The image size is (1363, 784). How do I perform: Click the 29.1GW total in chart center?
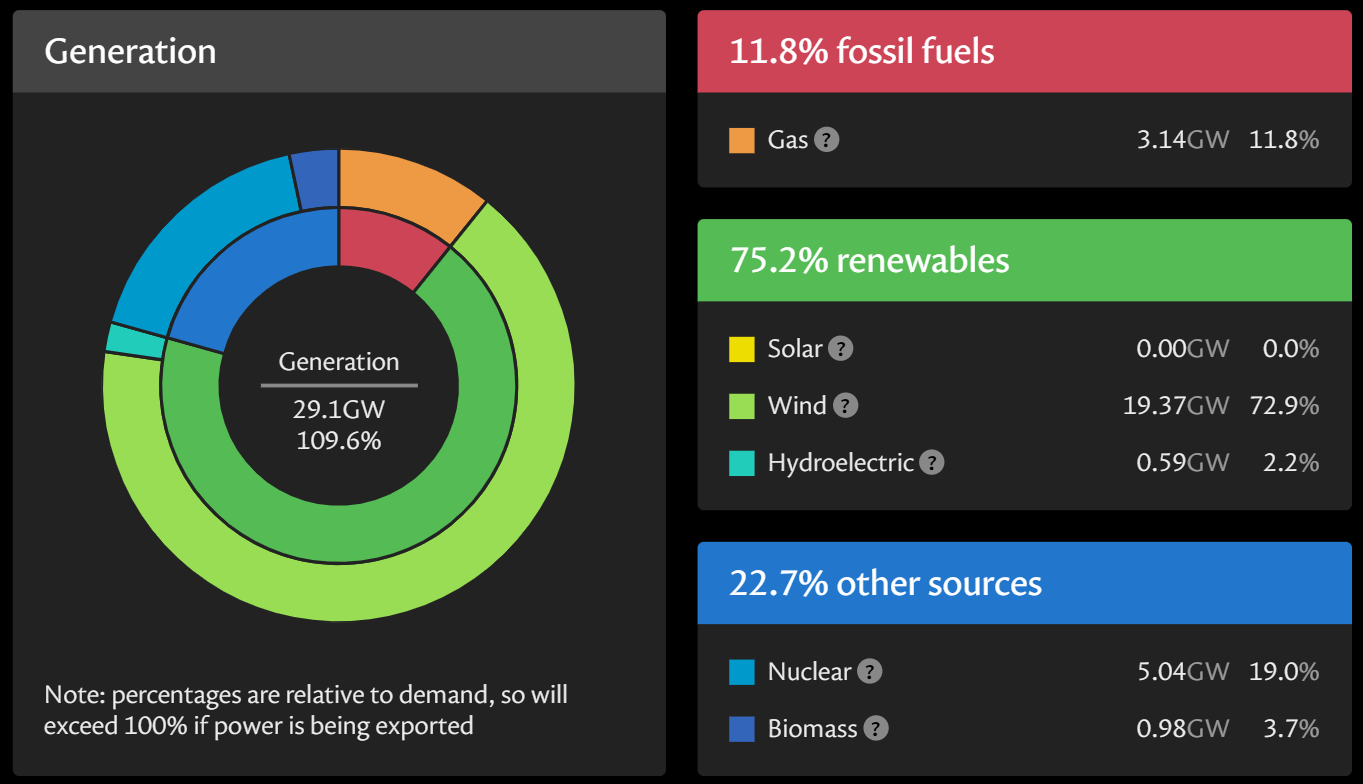pos(339,411)
